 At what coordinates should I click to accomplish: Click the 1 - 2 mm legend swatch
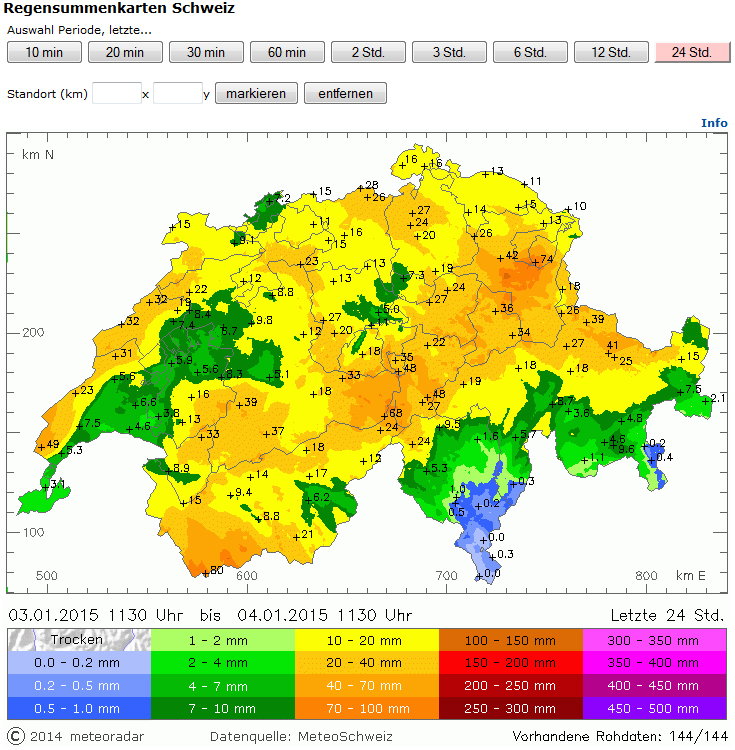coord(223,640)
